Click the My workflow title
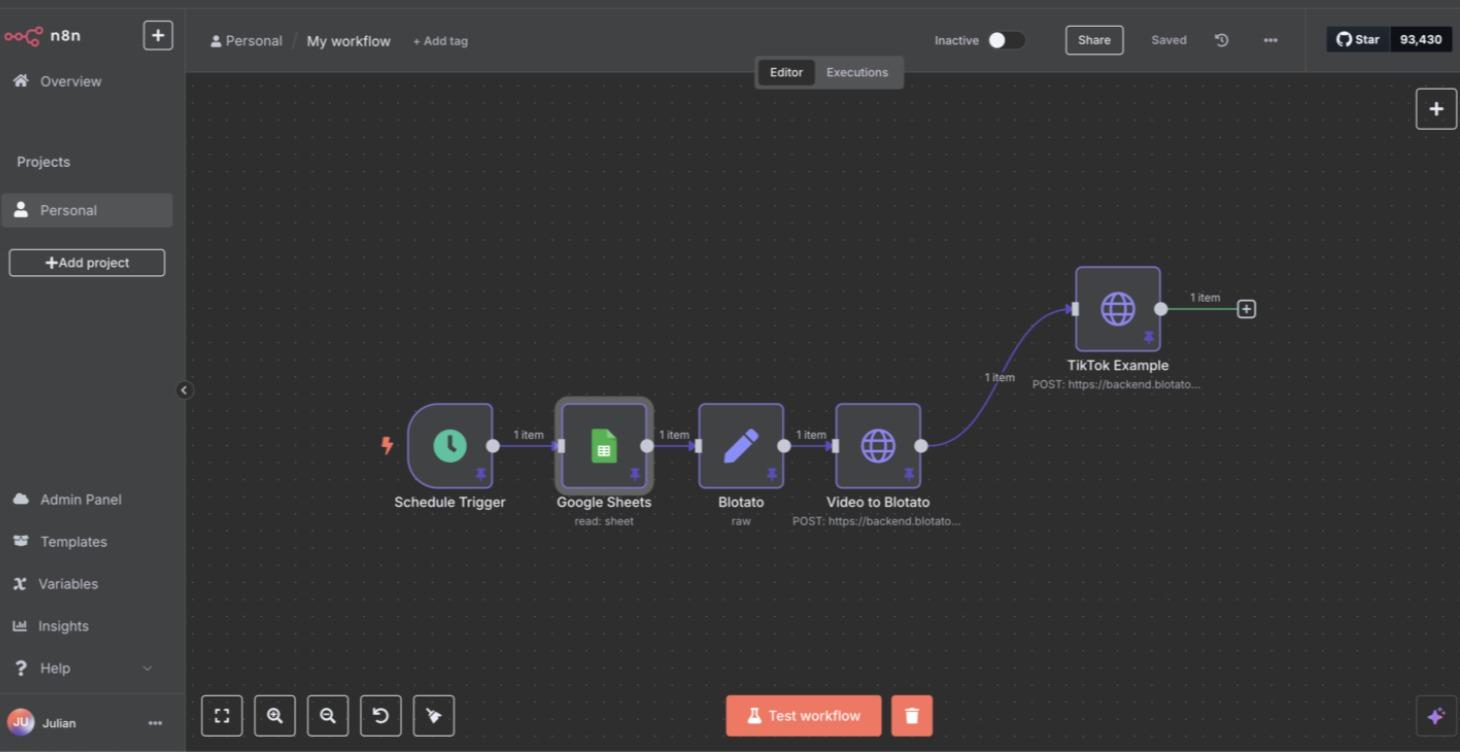Viewport: 1460px width, 752px height. pos(348,41)
